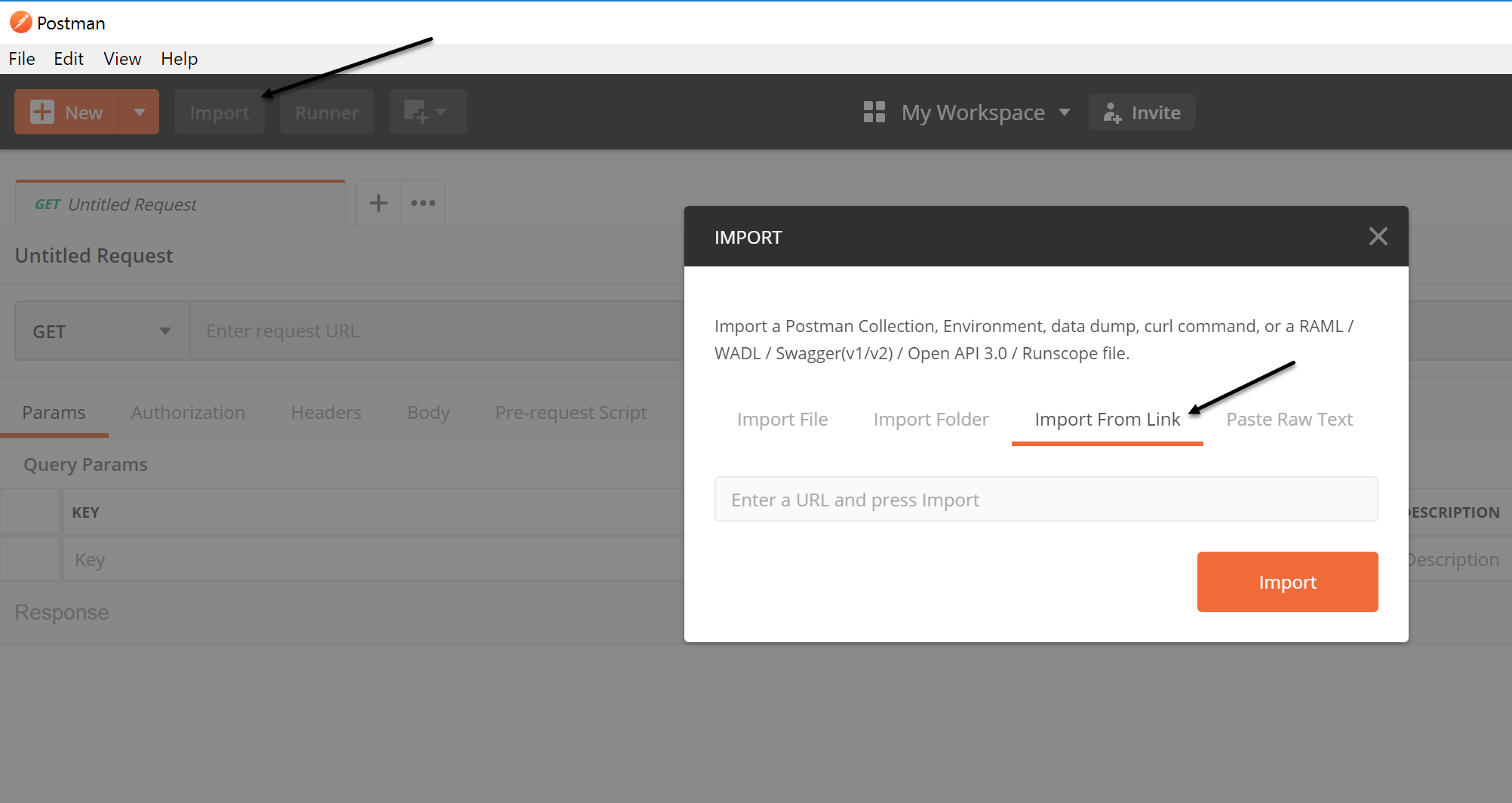Open the Help menu
Viewport: 1512px width, 803px height.
pos(179,59)
